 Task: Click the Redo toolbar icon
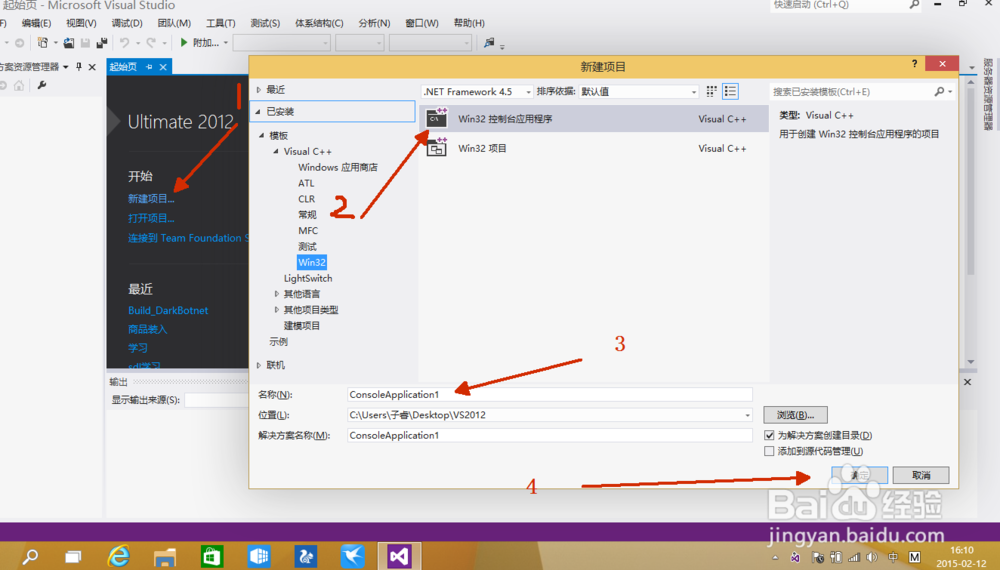tap(151, 43)
